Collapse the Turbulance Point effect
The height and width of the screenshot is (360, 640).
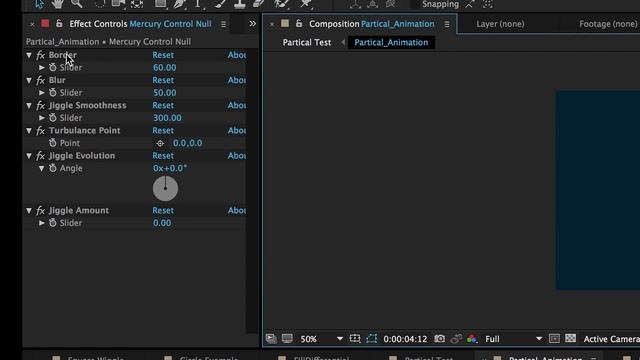[29, 131]
